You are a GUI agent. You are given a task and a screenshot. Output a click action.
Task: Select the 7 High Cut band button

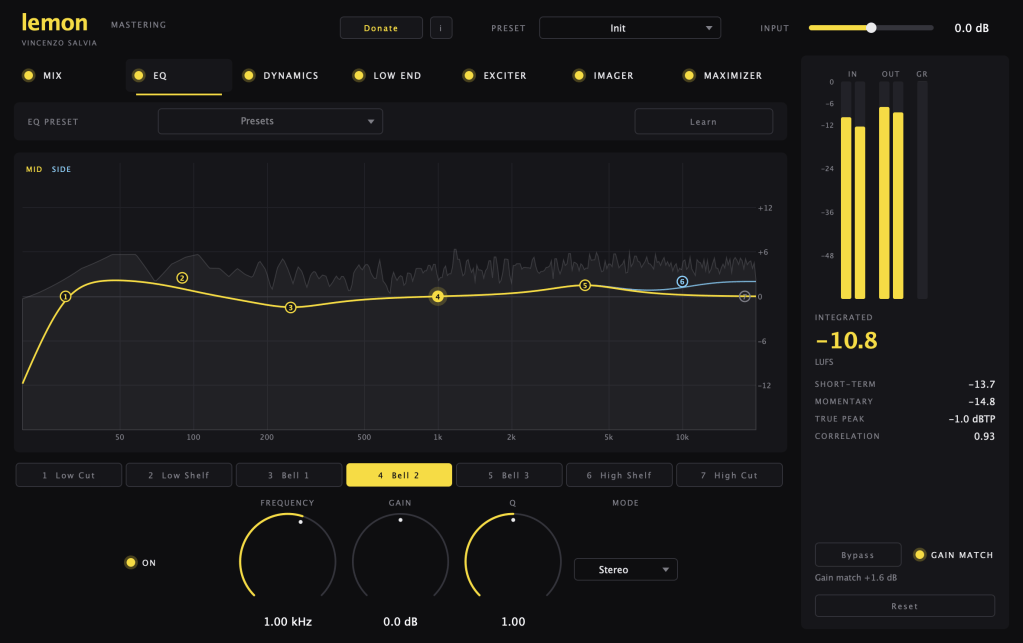click(x=729, y=475)
